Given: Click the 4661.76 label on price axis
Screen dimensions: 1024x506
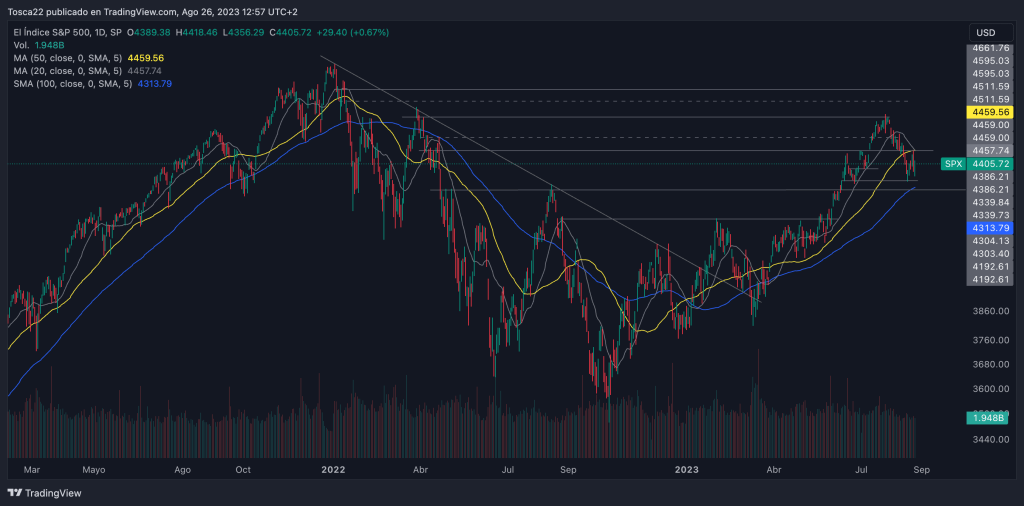Looking at the screenshot, I should click(x=989, y=48).
